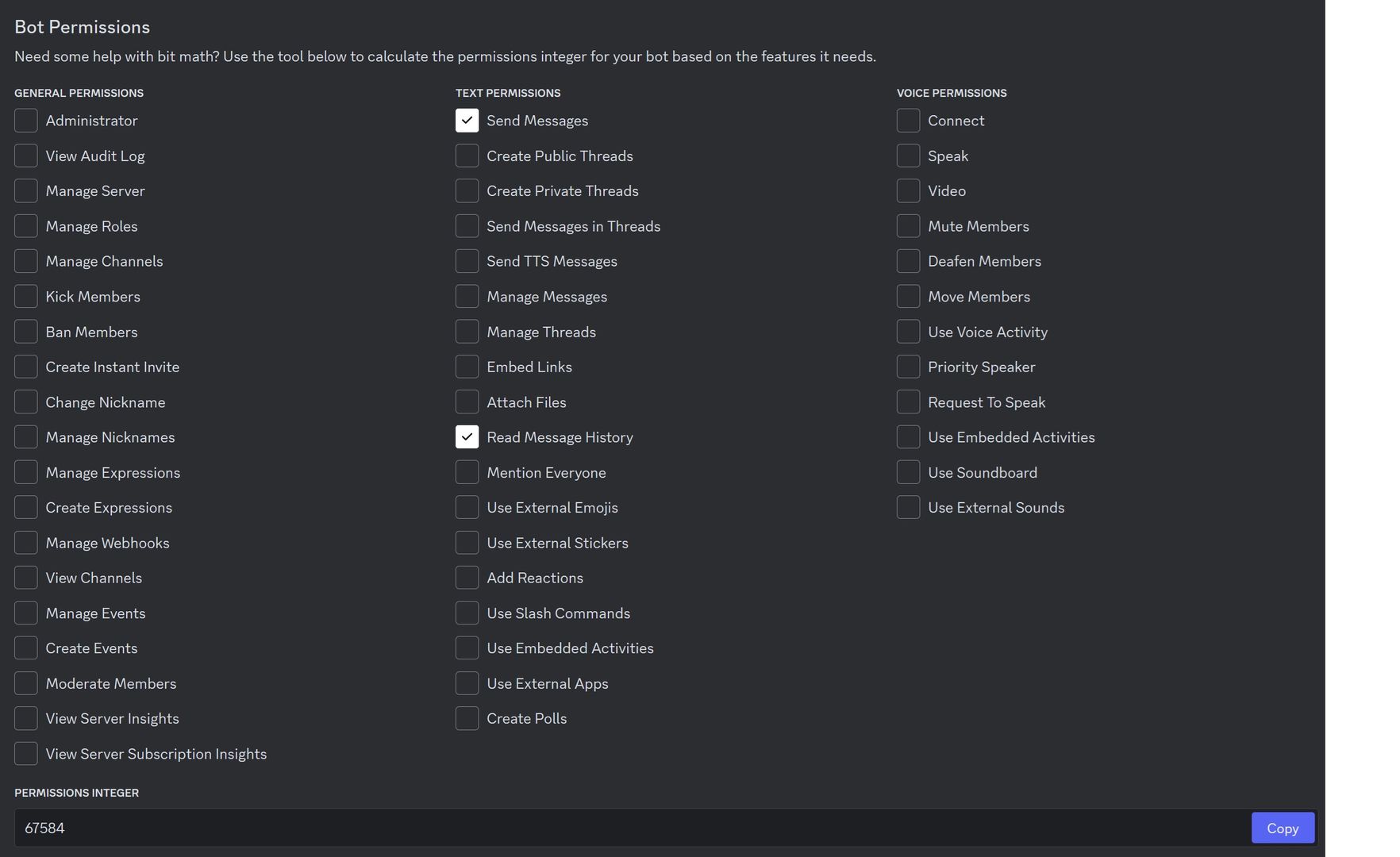Enable Use Slash Commands checkbox
1400x857 pixels.
coord(467,613)
